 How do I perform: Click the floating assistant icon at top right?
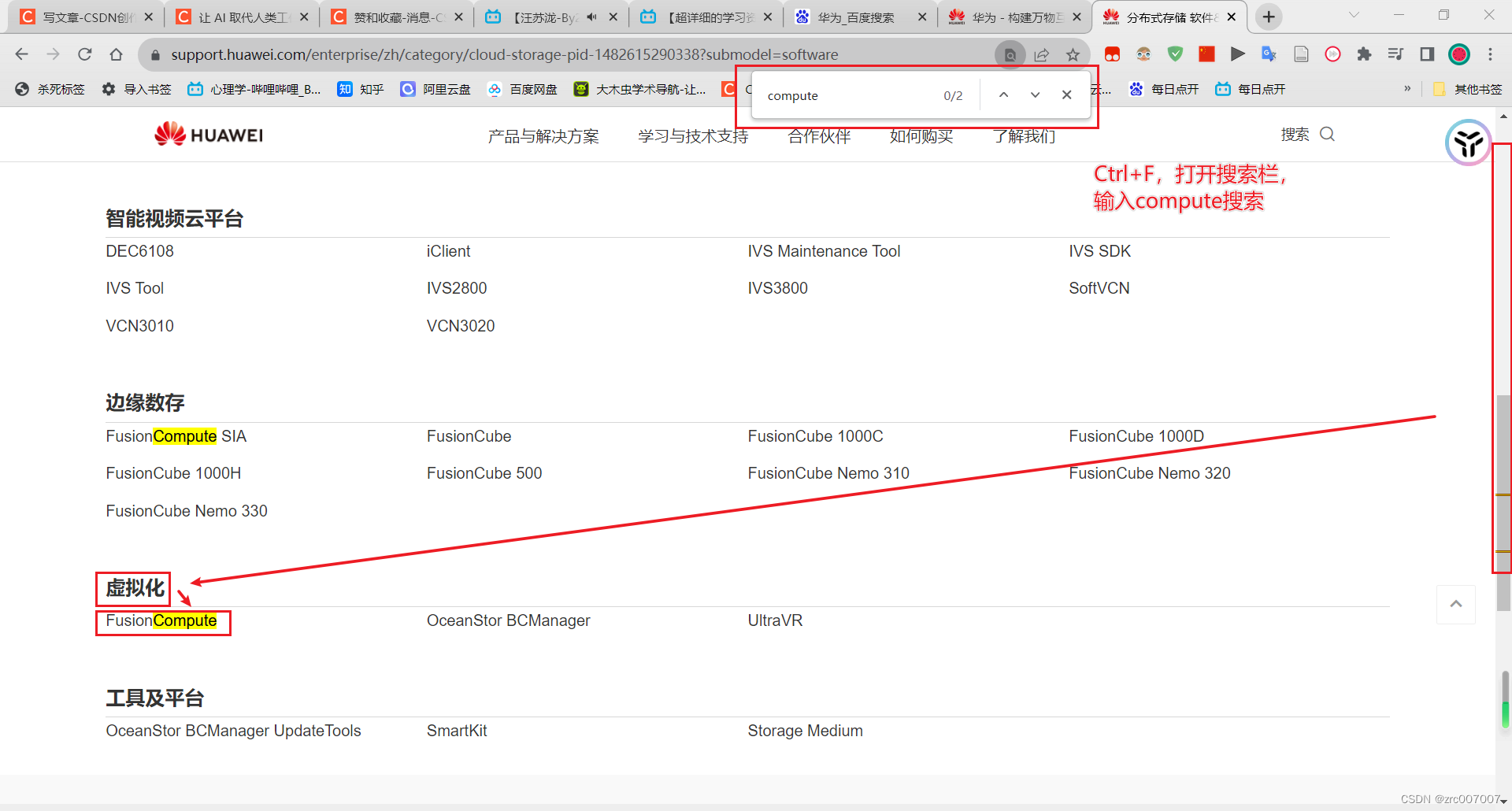(1468, 143)
